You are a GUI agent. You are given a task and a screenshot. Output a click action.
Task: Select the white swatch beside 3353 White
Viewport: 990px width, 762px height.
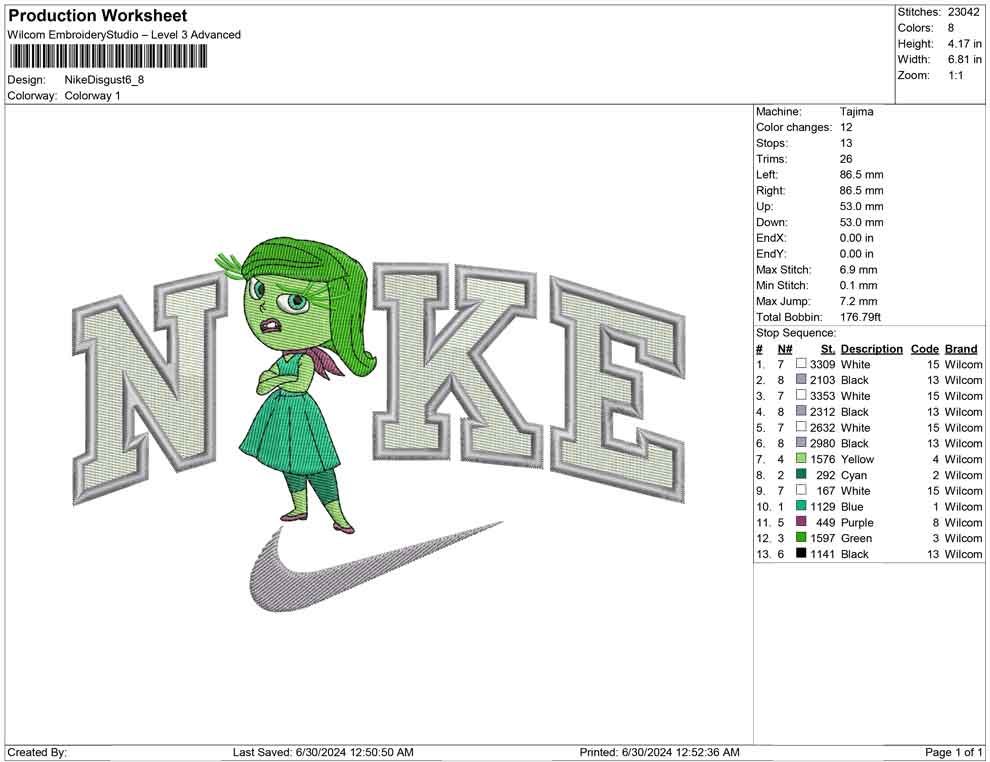coord(801,395)
